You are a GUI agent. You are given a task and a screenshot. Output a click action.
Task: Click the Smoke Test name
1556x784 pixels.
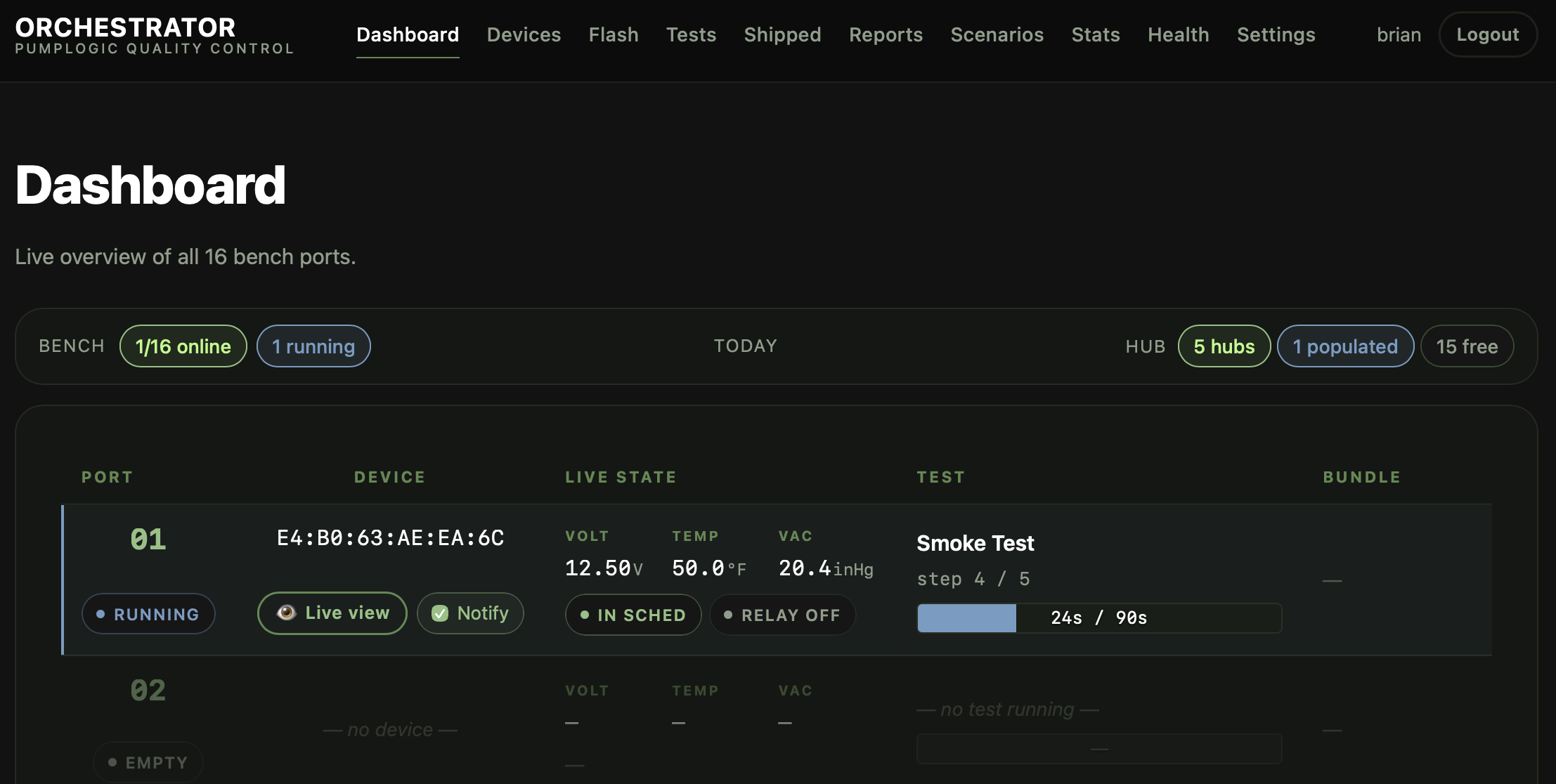tap(975, 543)
